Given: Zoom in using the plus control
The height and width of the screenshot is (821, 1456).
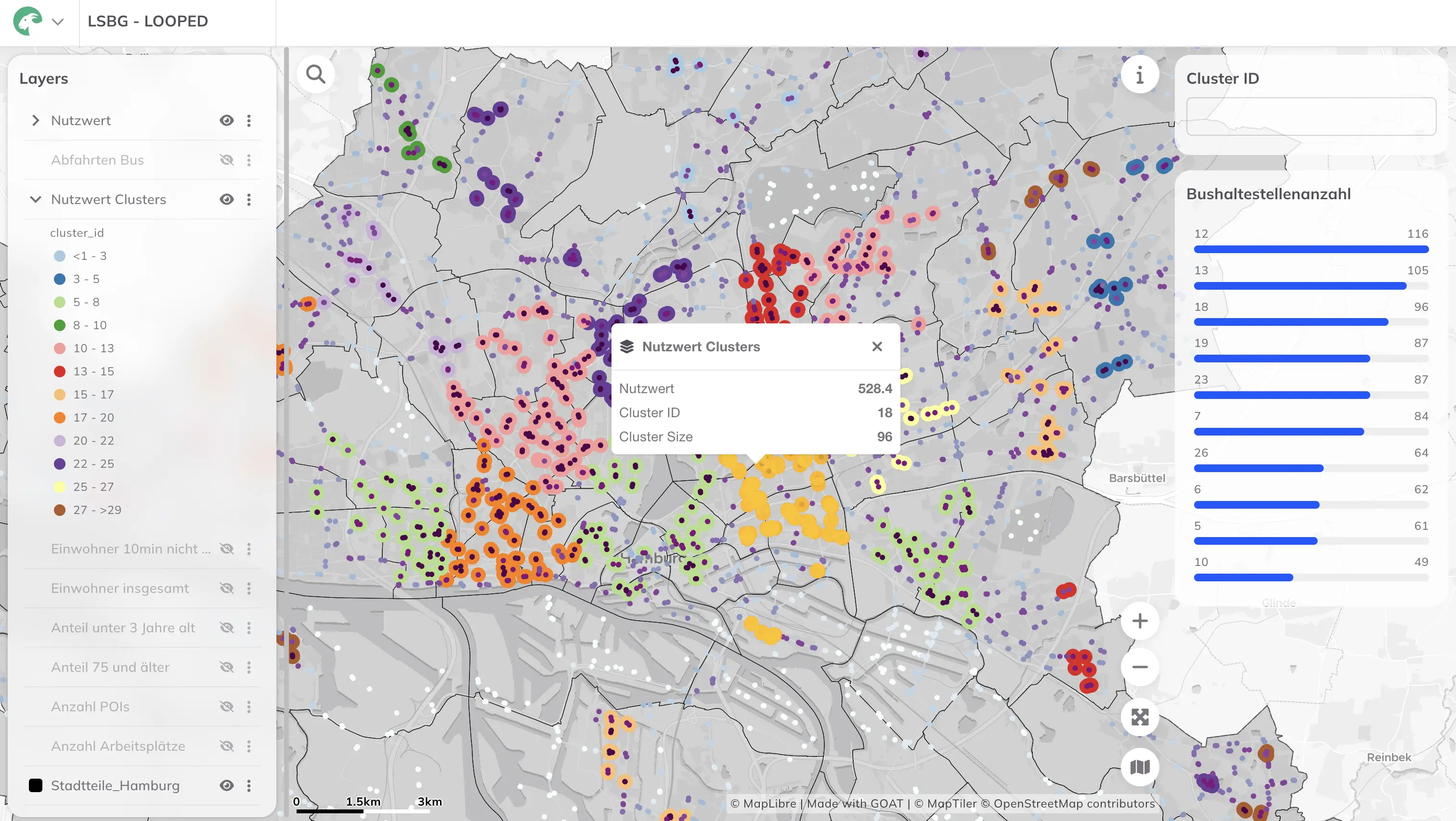Looking at the screenshot, I should [x=1140, y=620].
